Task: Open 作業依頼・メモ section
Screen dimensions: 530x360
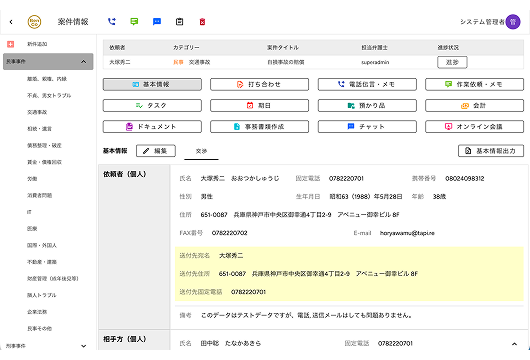Action: [475, 84]
